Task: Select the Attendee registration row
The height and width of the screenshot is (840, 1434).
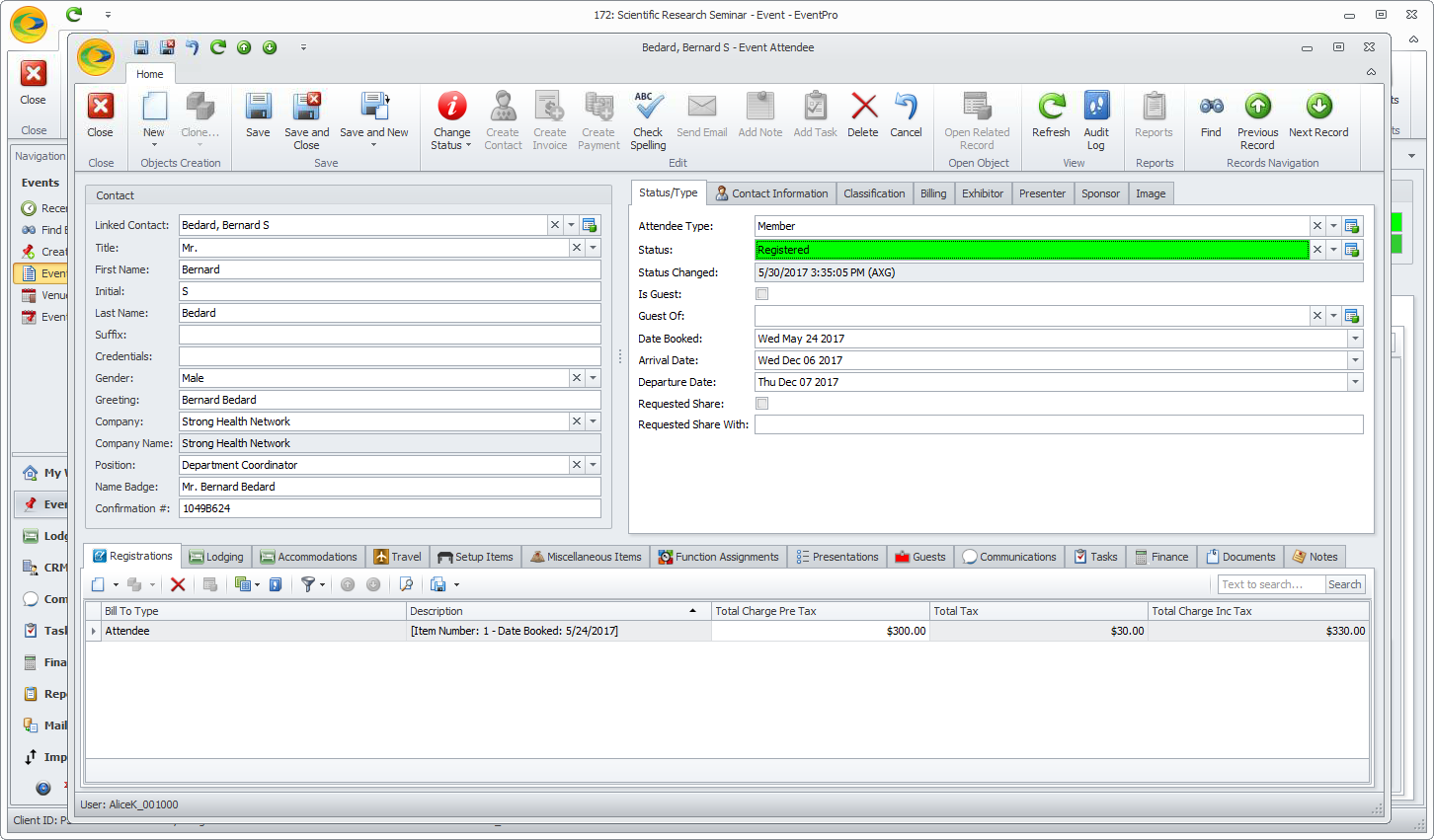Action: pyautogui.click(x=728, y=631)
